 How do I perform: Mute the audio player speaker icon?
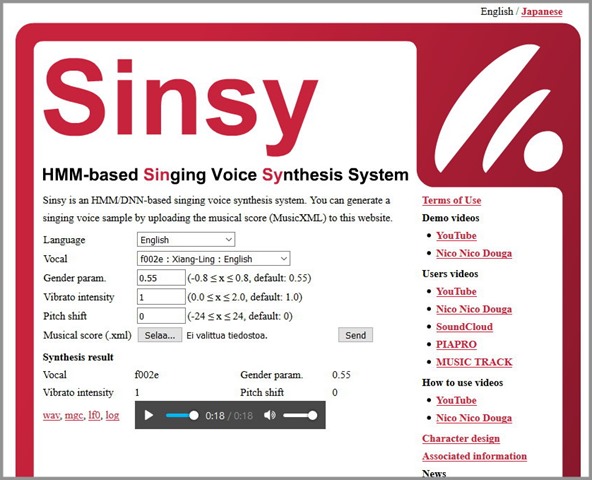point(270,415)
